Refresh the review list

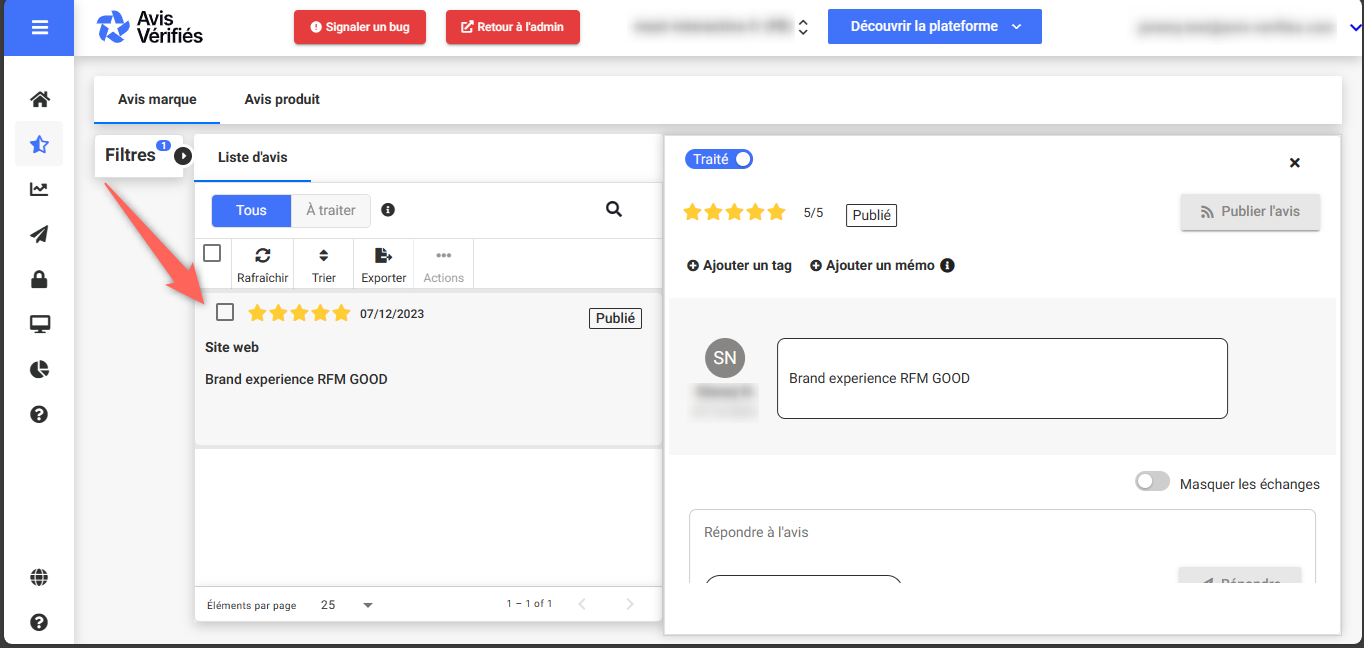point(262,265)
